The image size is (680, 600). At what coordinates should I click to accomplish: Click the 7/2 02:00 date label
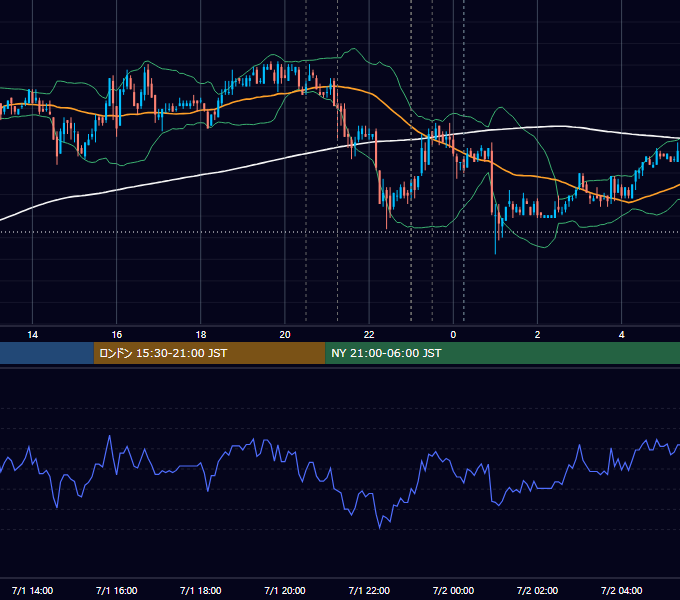tap(537, 590)
